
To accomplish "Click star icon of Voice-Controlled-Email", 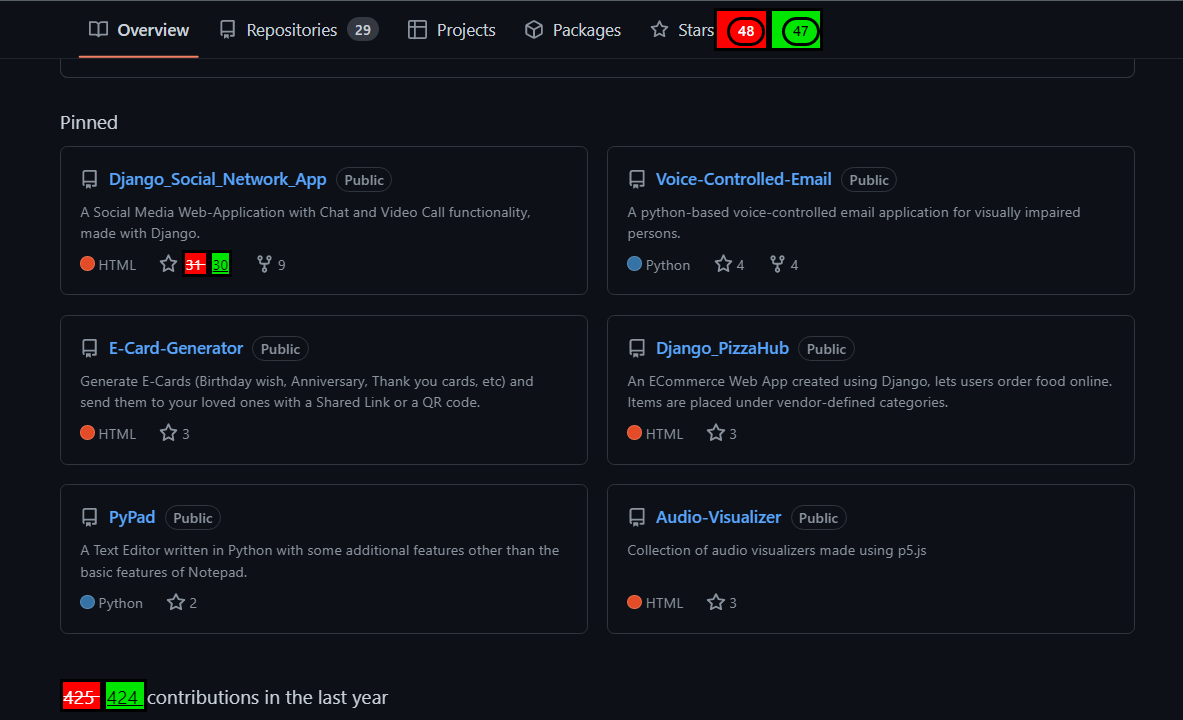I will click(x=724, y=264).
